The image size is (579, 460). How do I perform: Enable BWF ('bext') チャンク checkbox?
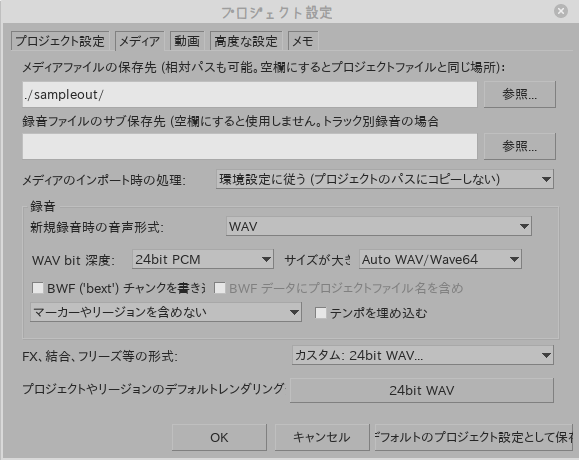pos(38,288)
